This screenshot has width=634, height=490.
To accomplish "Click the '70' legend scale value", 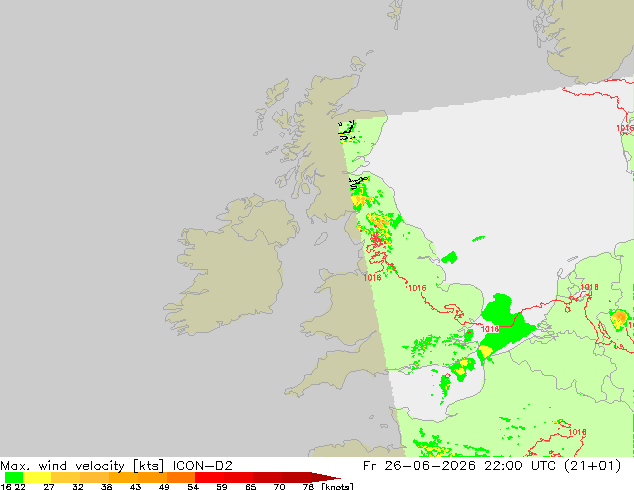I will (279, 487).
